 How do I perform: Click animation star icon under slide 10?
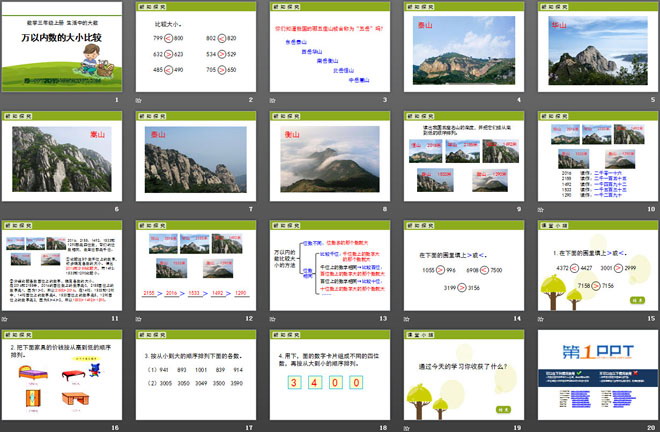click(540, 209)
